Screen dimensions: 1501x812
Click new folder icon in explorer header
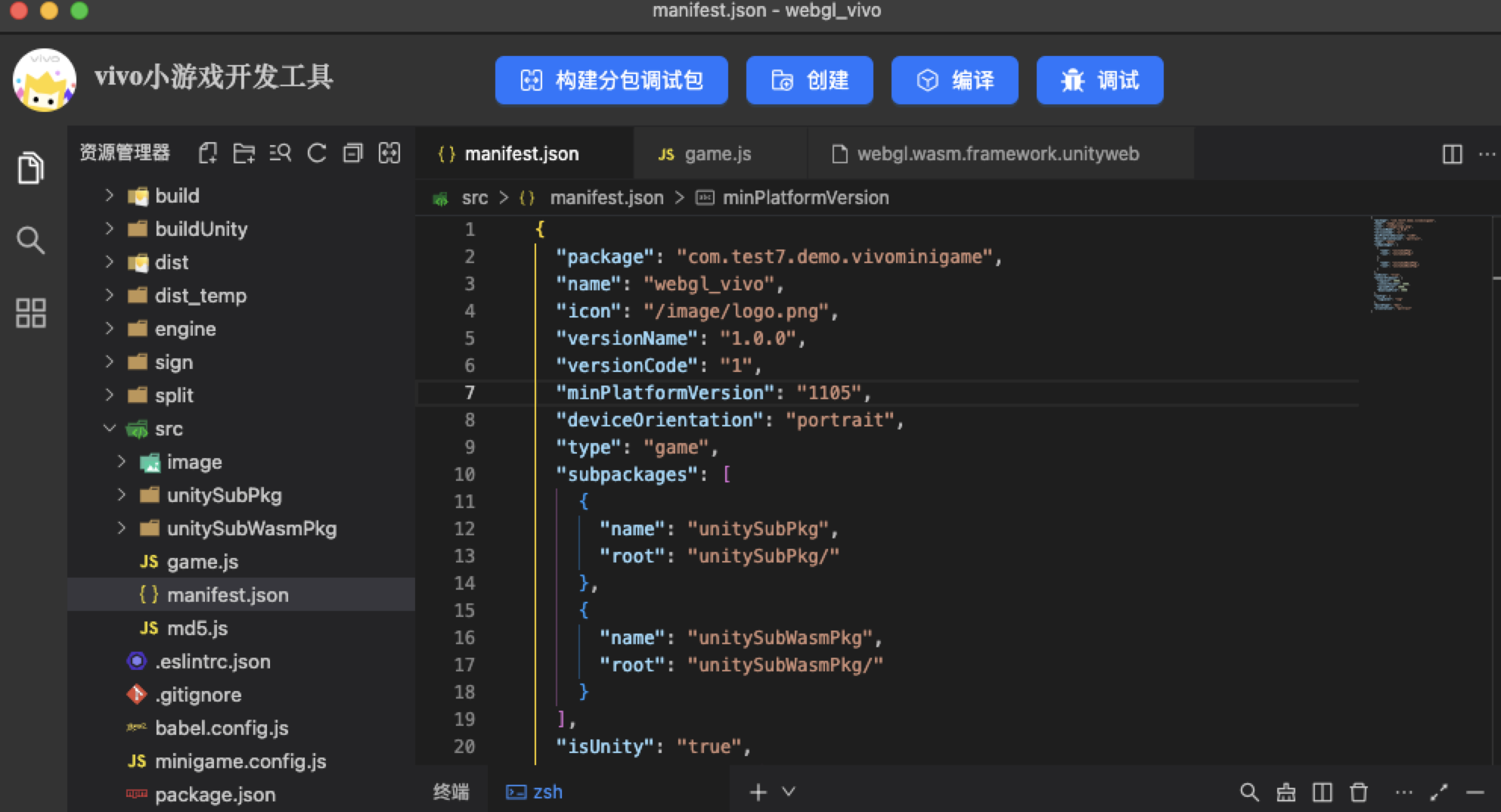(243, 153)
